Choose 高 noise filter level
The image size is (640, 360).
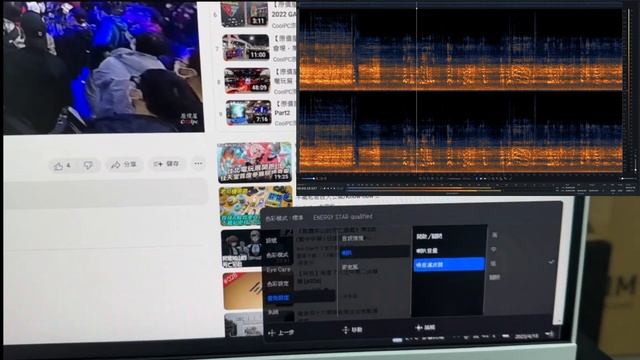click(x=494, y=235)
